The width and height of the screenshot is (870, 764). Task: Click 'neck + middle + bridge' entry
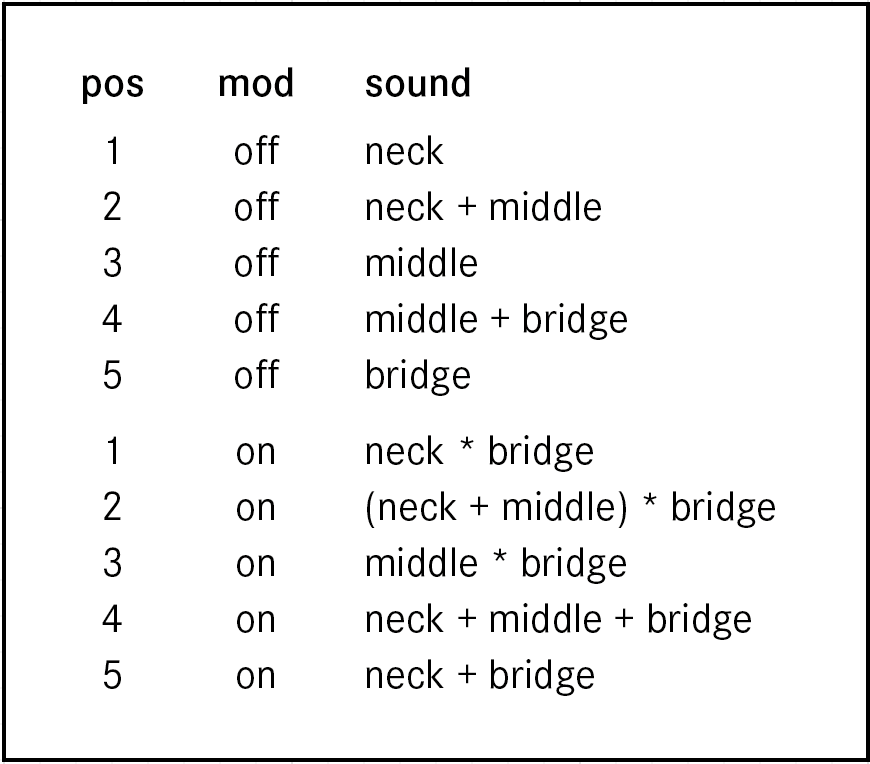pos(558,620)
